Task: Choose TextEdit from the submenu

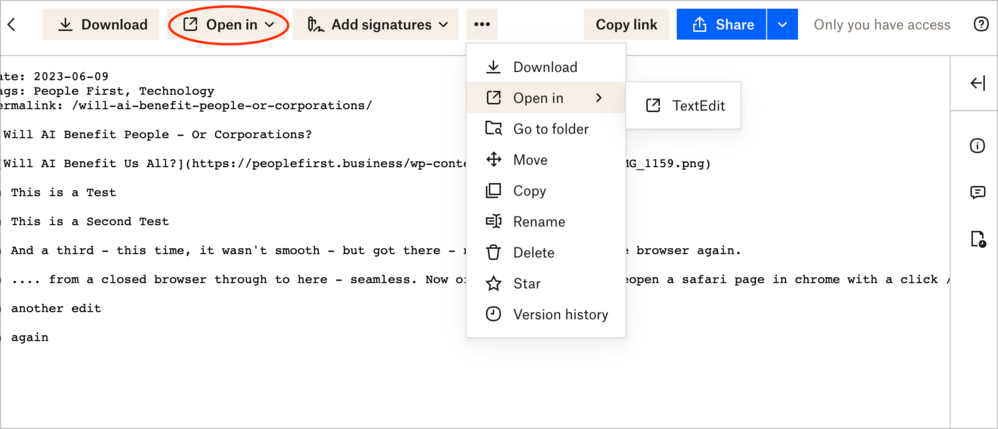Action: point(684,106)
